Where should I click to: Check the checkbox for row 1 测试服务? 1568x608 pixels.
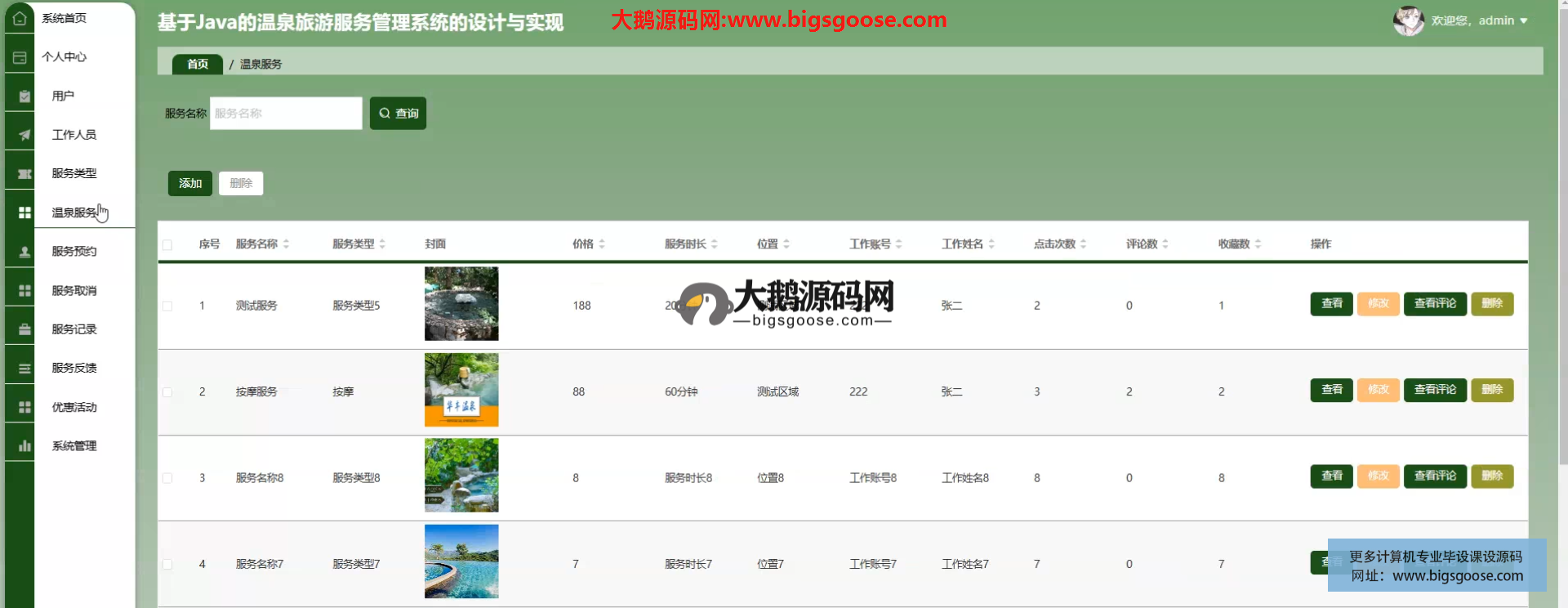click(167, 306)
